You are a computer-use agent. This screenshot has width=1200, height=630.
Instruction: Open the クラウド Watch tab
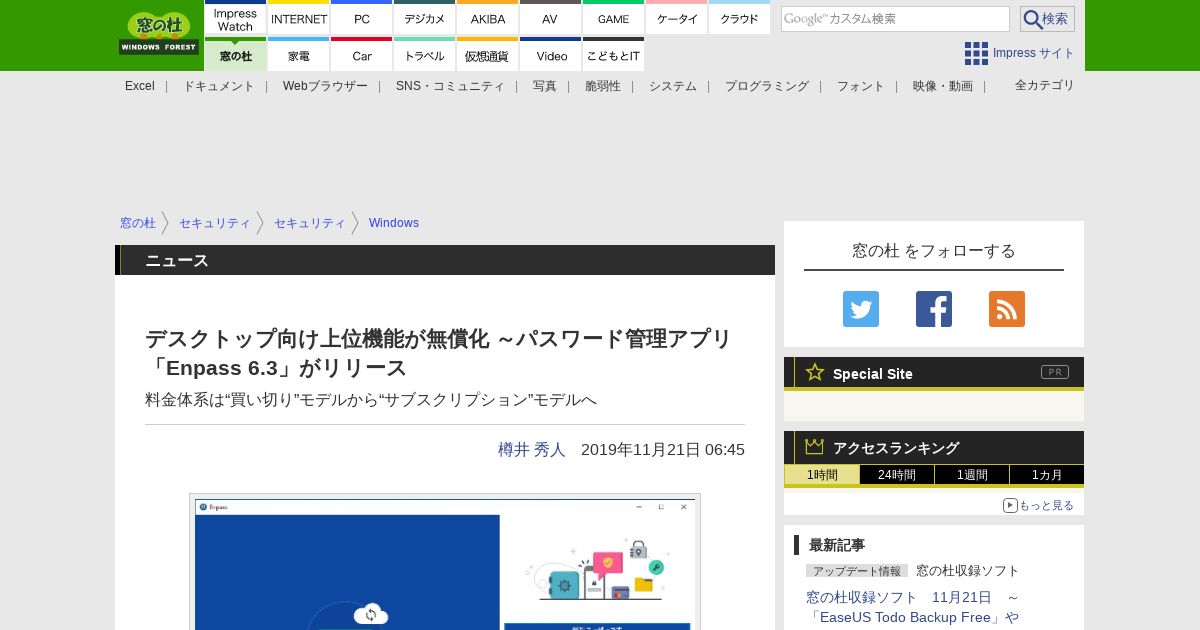click(739, 18)
